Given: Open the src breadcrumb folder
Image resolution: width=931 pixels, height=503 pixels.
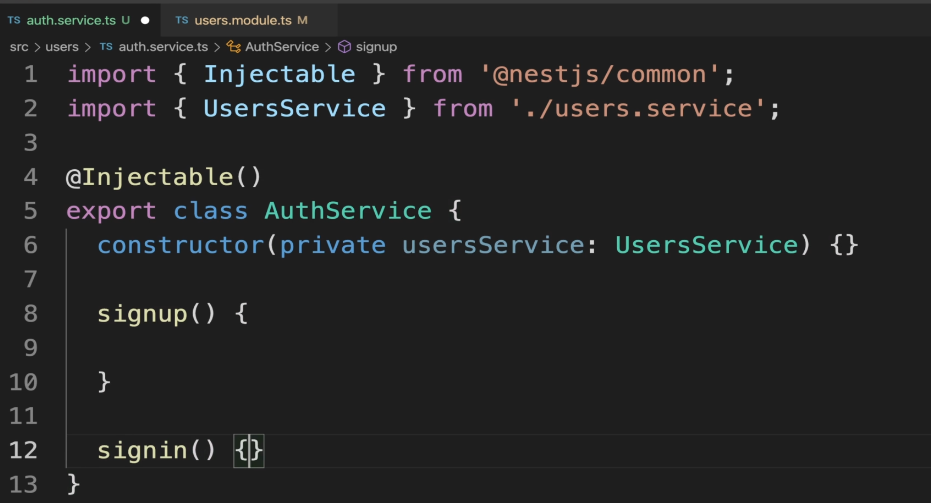Looking at the screenshot, I should (19, 47).
